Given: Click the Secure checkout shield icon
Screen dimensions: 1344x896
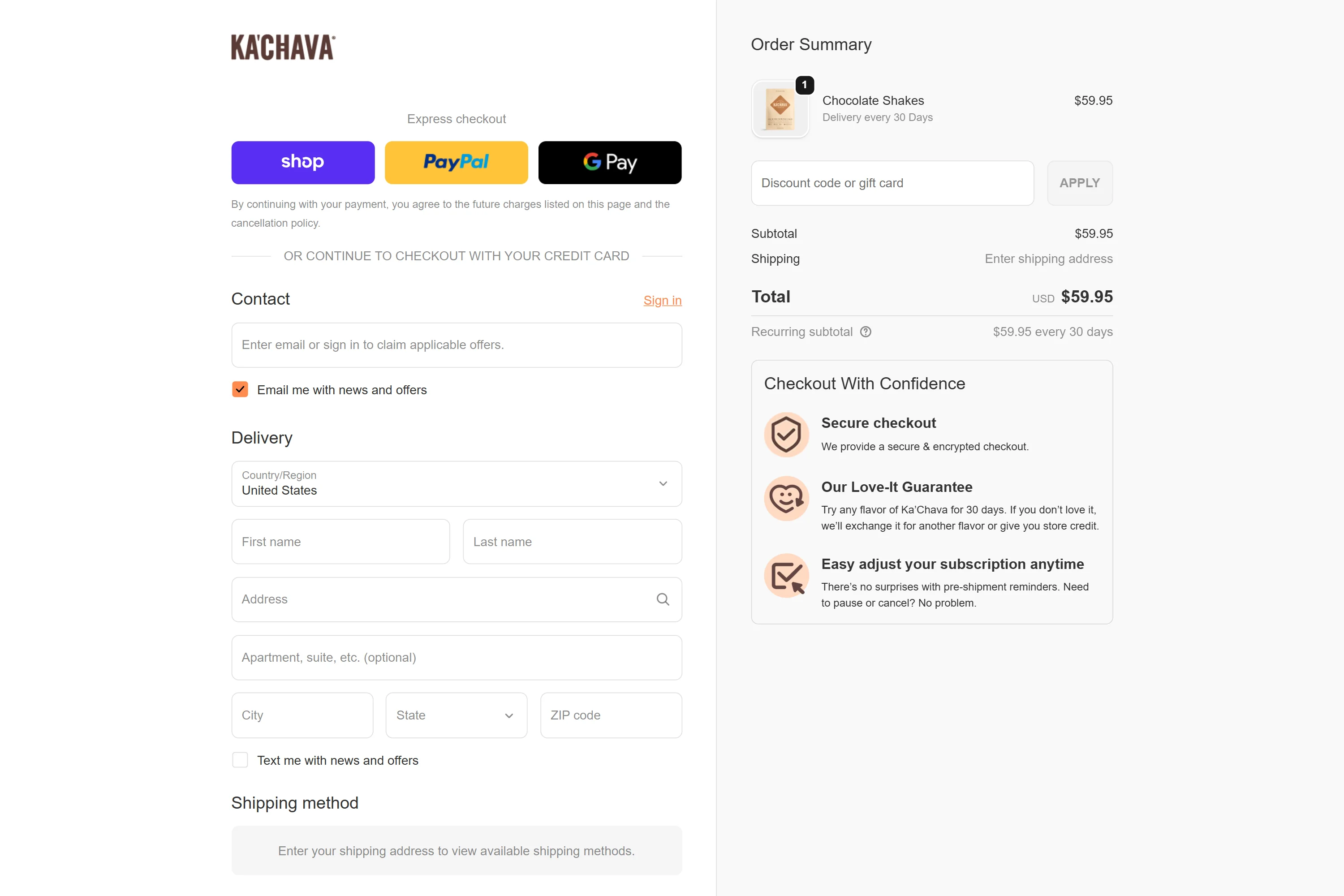Looking at the screenshot, I should (786, 435).
